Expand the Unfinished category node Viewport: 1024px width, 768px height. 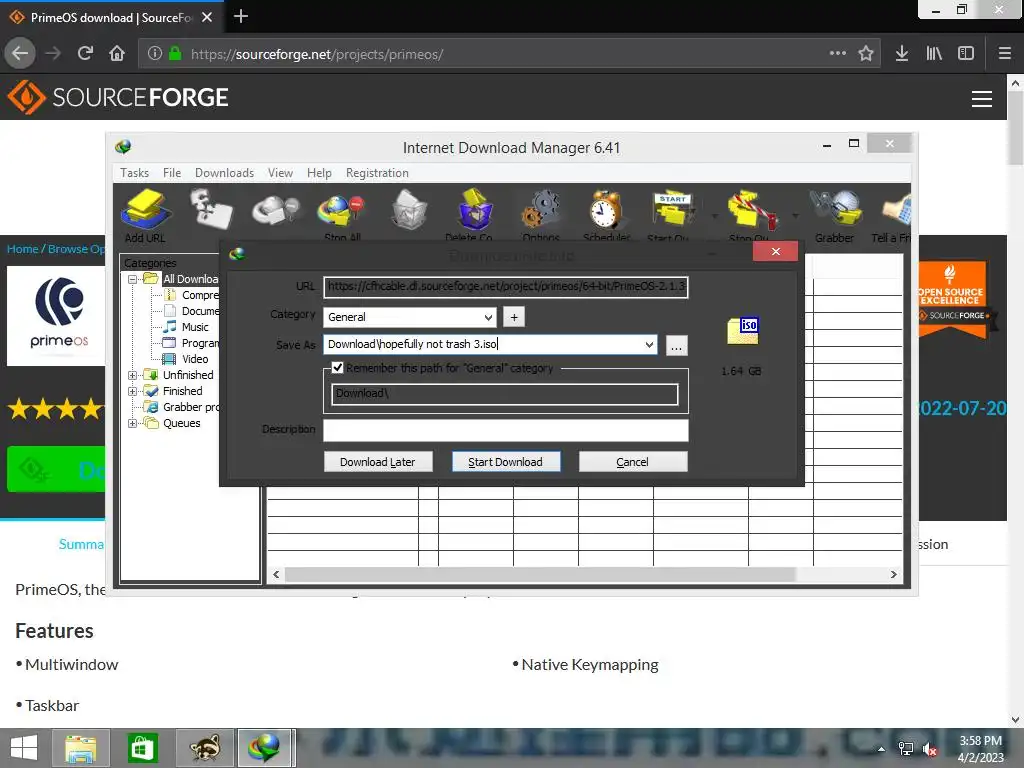coord(133,375)
